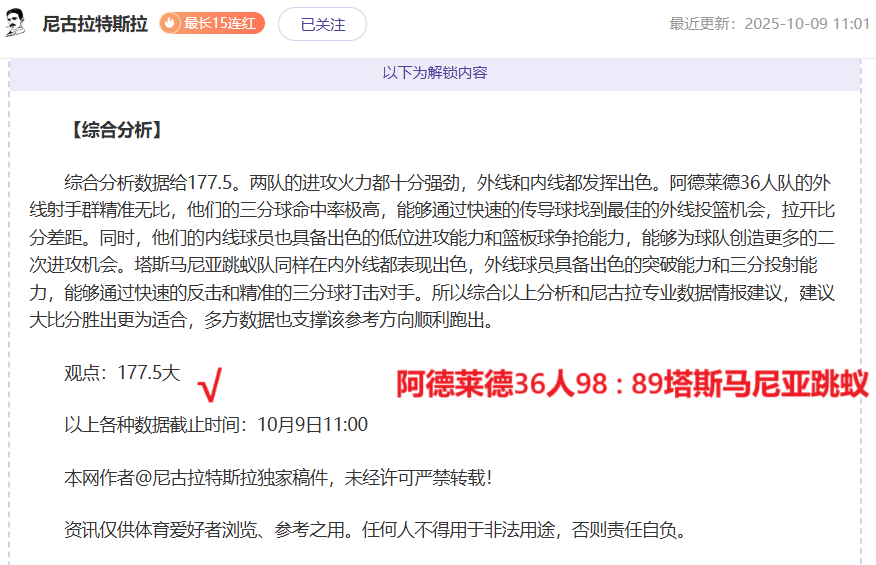
Task: Click the disclaimer line starting with 资讯仅供体育爱好者
Action: click(376, 530)
